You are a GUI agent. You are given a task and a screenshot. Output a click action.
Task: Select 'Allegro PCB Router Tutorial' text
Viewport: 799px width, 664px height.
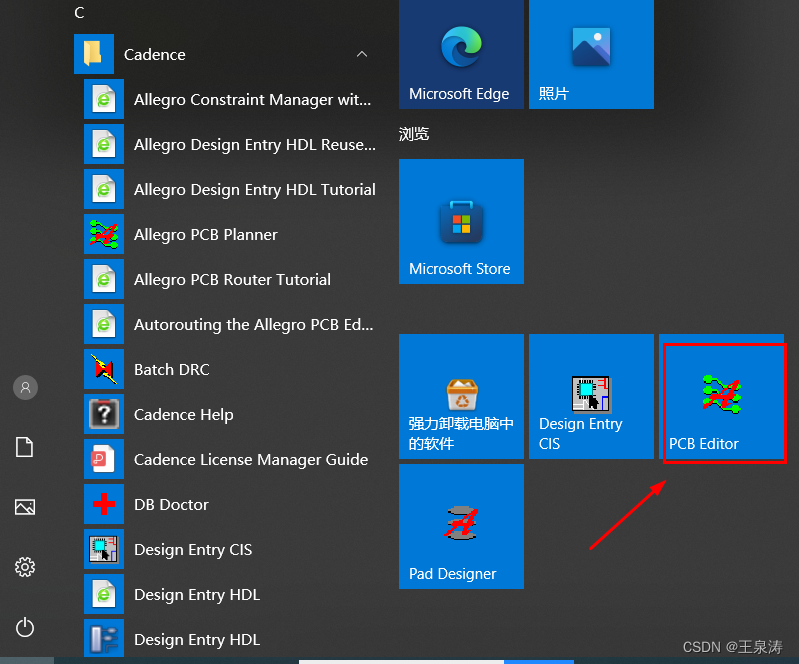tap(232, 280)
